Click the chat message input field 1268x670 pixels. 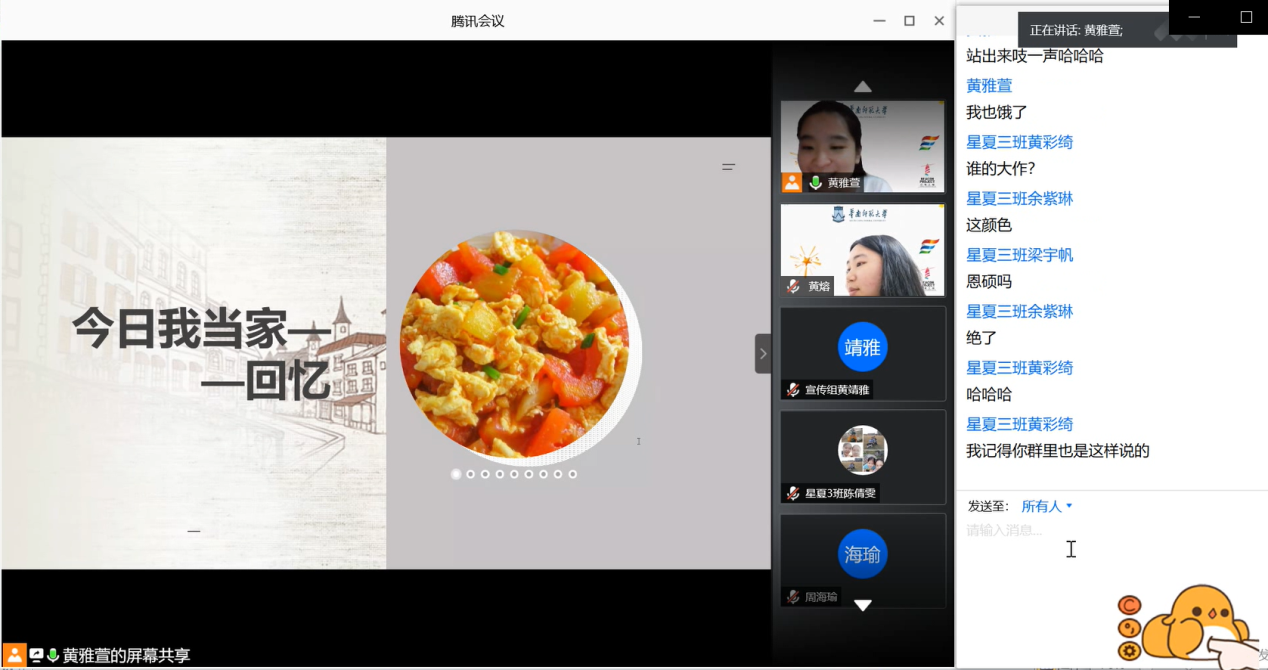tap(1110, 530)
